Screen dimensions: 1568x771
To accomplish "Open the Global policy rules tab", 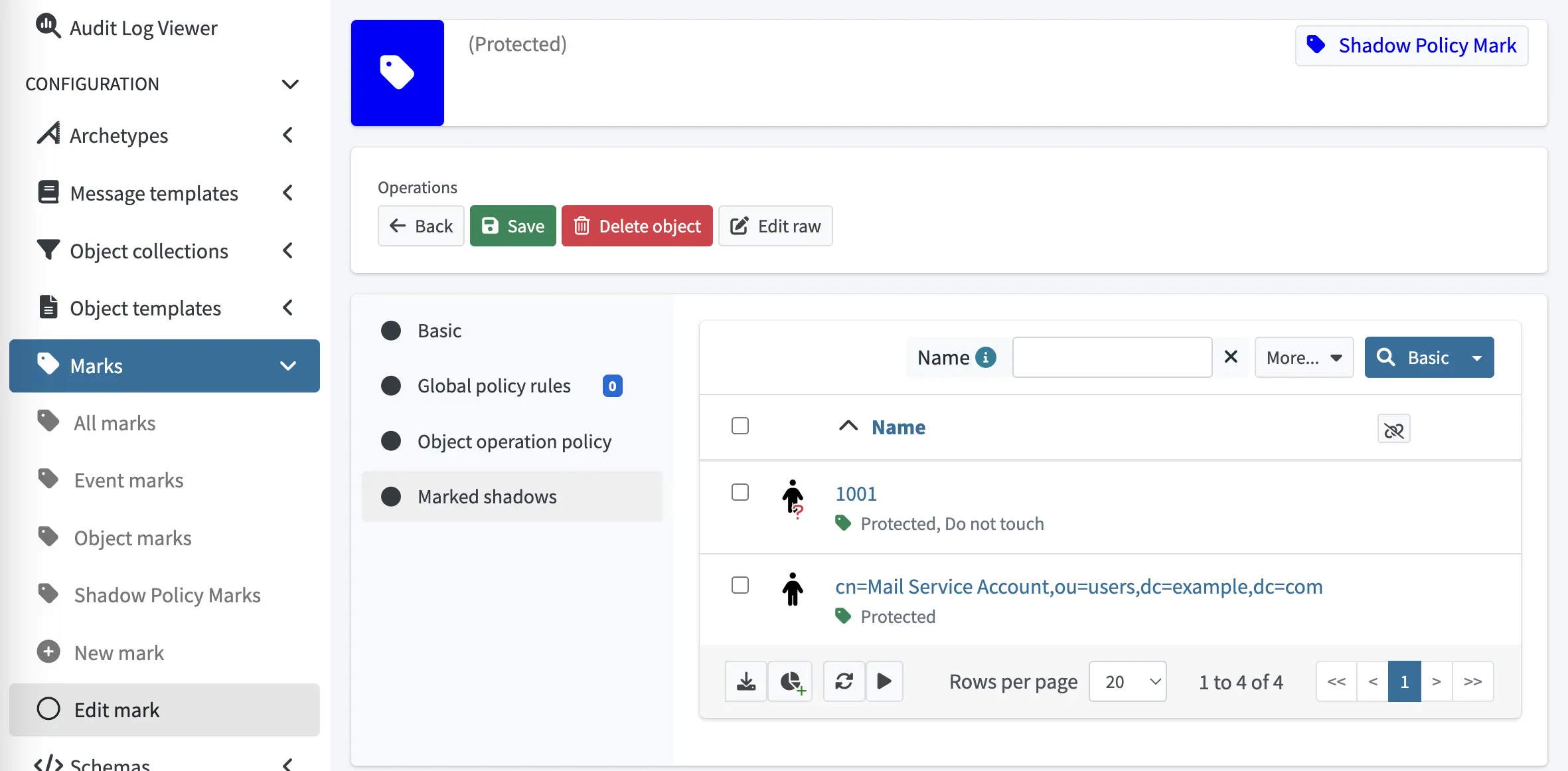I will [494, 386].
